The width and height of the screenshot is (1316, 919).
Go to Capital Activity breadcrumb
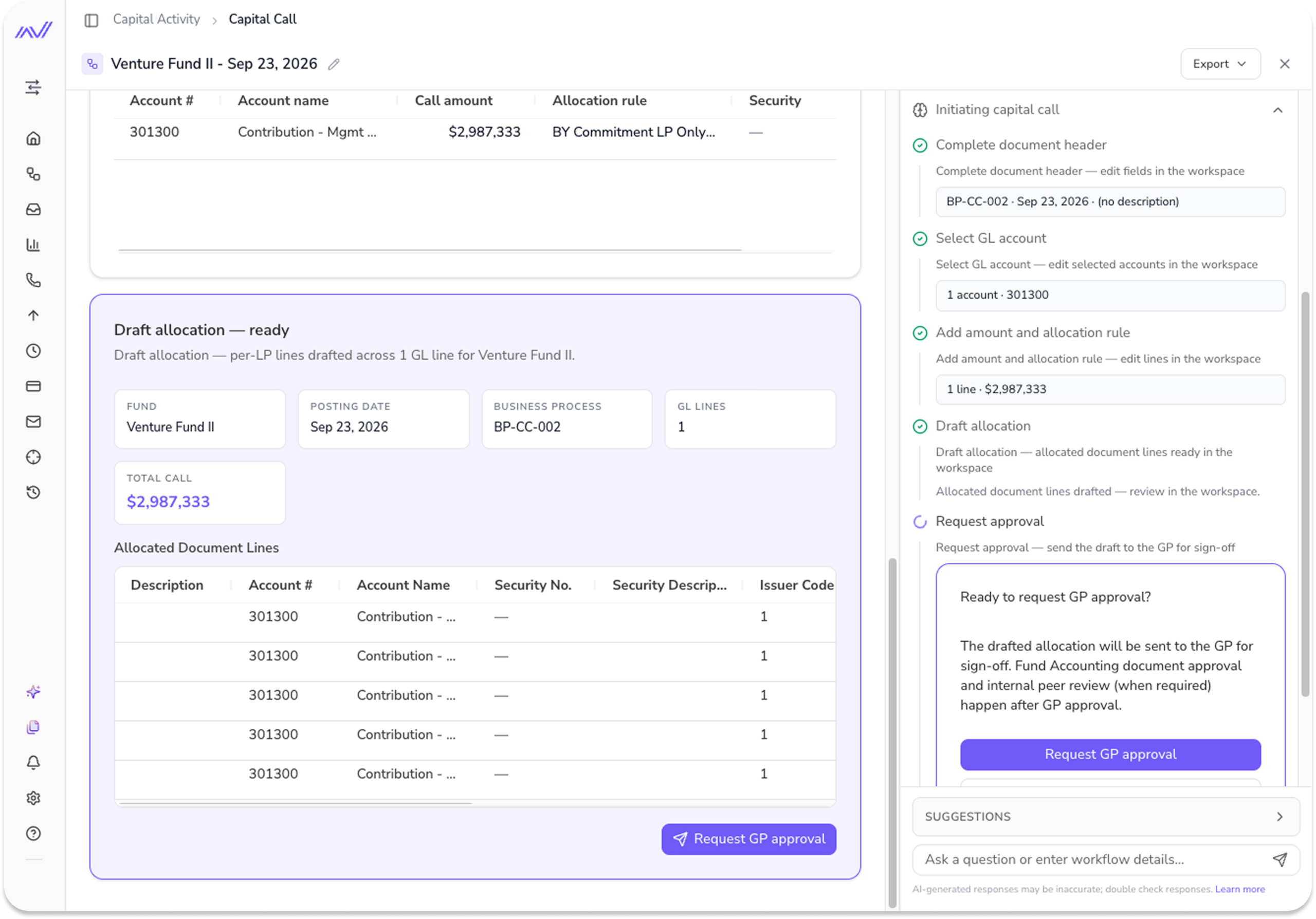[x=156, y=20]
